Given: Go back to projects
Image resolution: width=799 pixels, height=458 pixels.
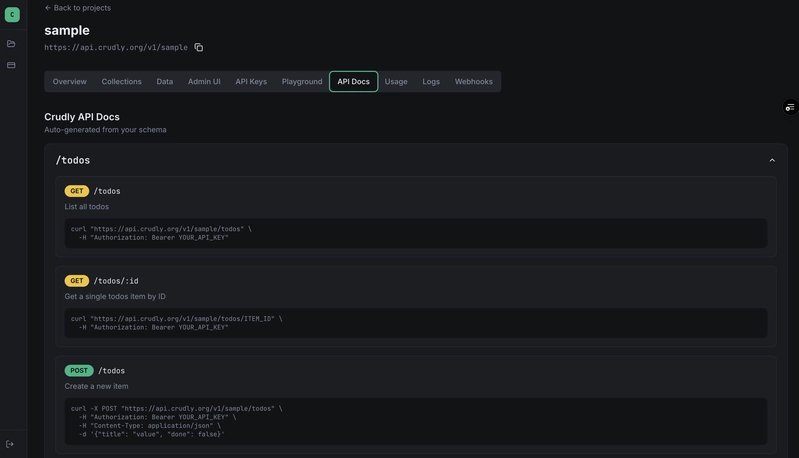Looking at the screenshot, I should [x=77, y=8].
